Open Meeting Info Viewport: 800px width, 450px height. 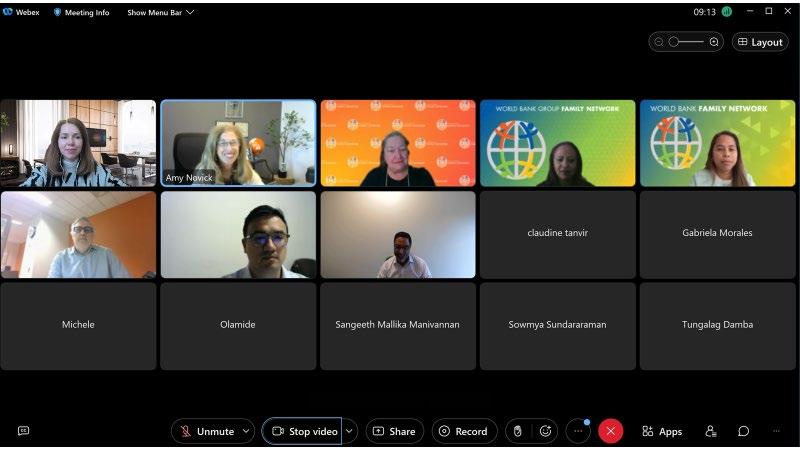tap(82, 12)
